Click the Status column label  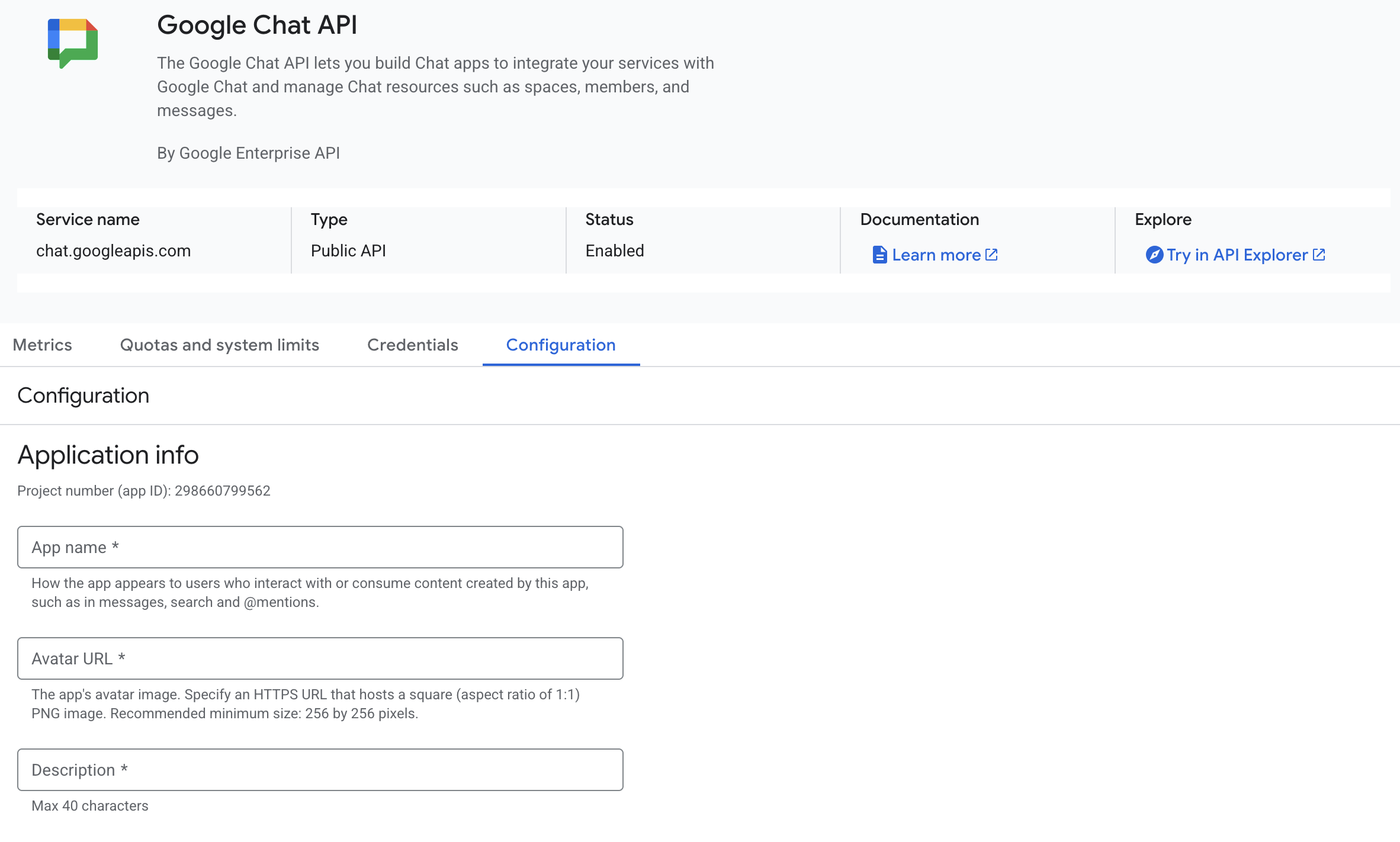pos(609,220)
